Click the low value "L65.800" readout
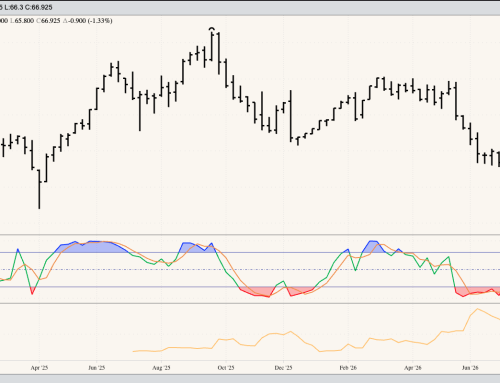 [x=22, y=21]
